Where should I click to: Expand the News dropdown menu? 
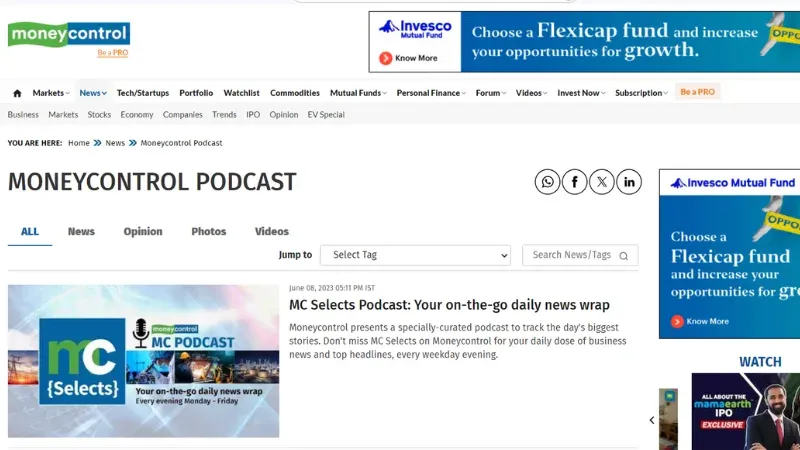93,93
